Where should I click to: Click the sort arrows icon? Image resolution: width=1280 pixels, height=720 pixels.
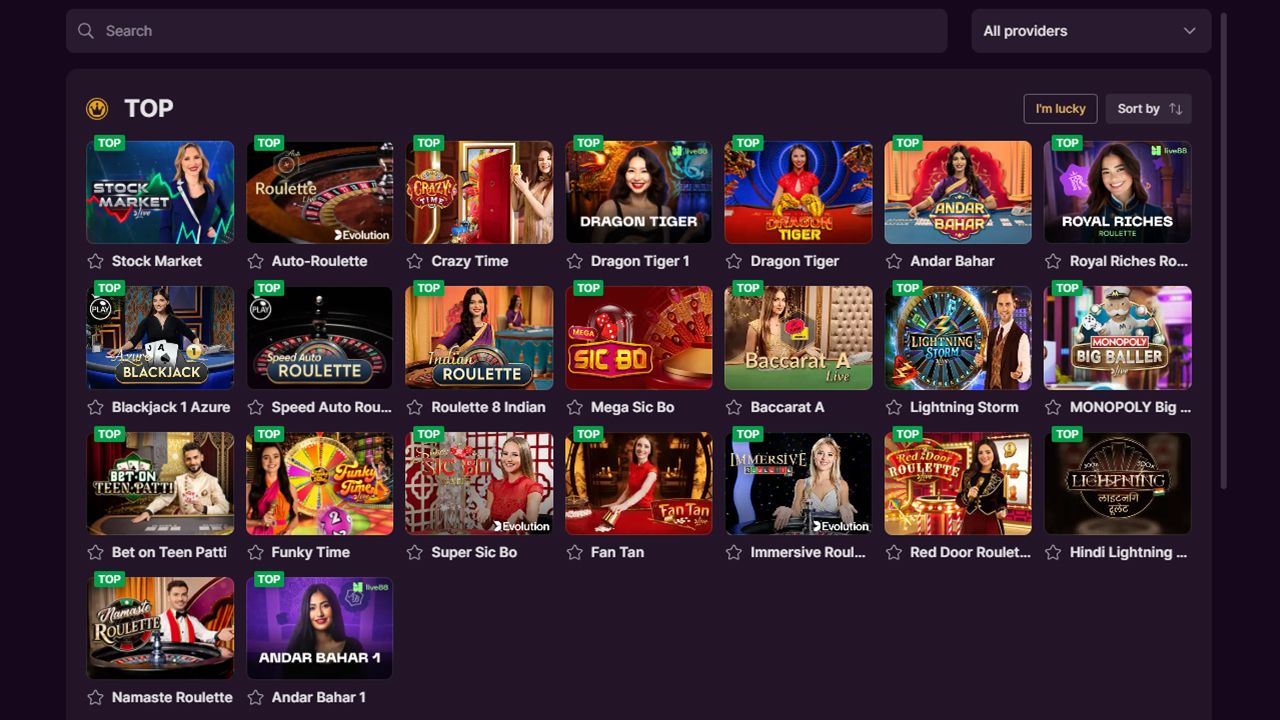[x=1175, y=109]
